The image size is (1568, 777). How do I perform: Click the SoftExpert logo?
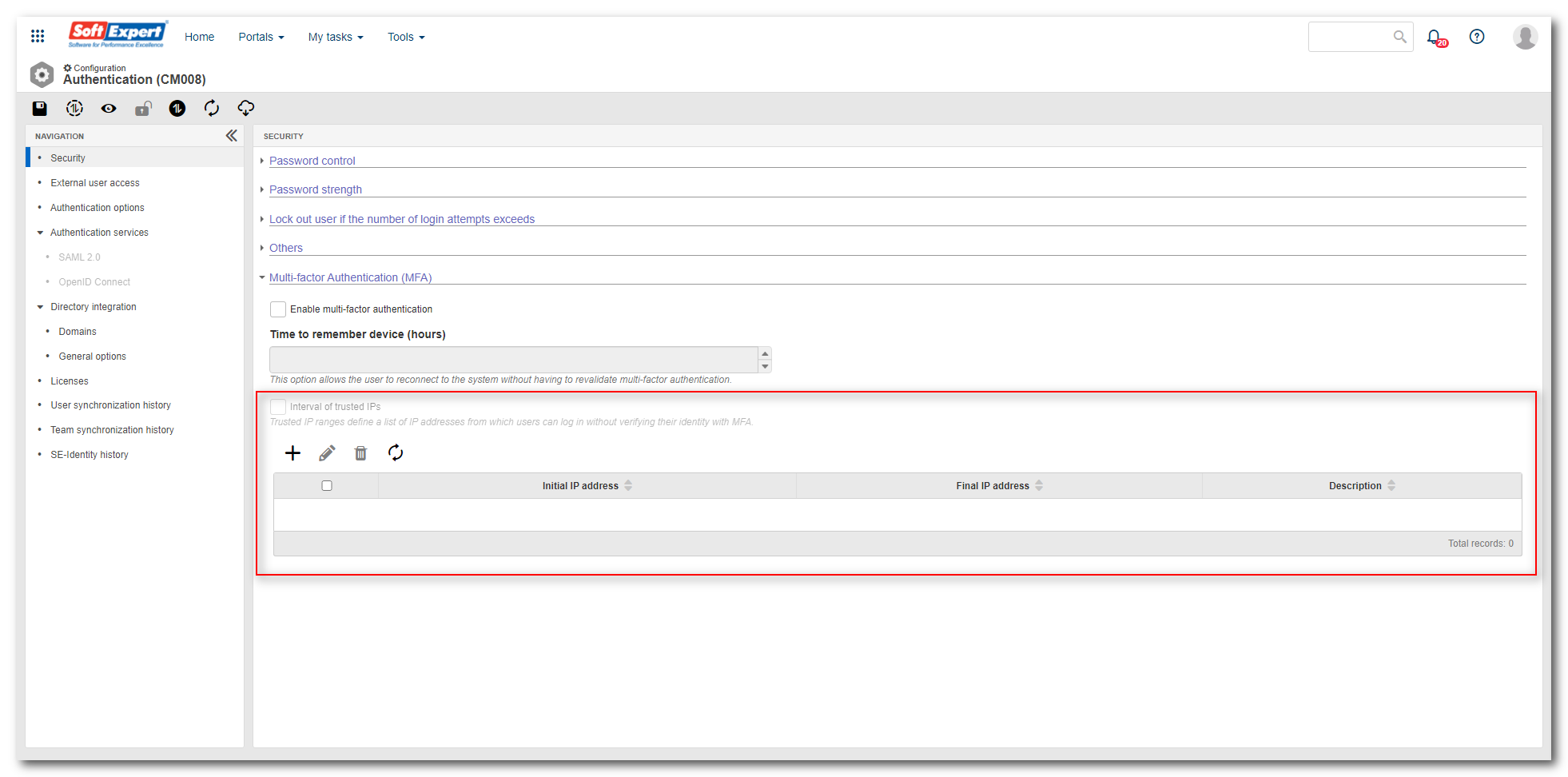(117, 34)
